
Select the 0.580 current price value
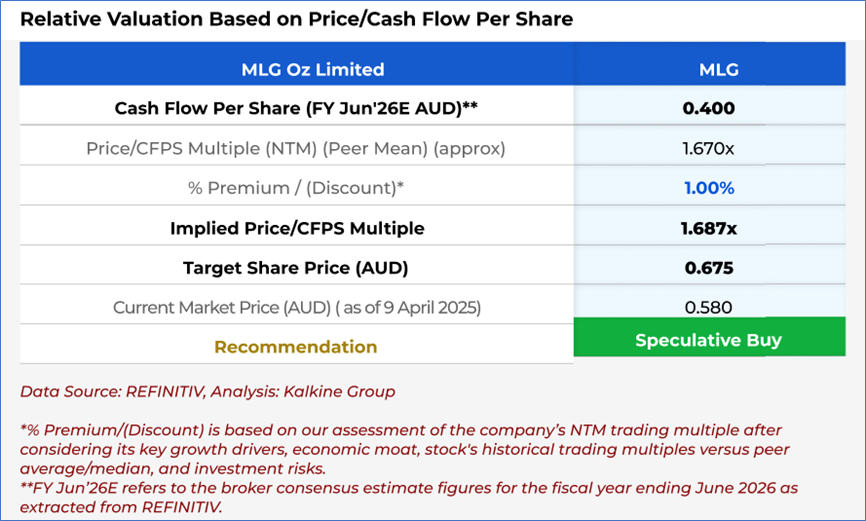pos(708,308)
